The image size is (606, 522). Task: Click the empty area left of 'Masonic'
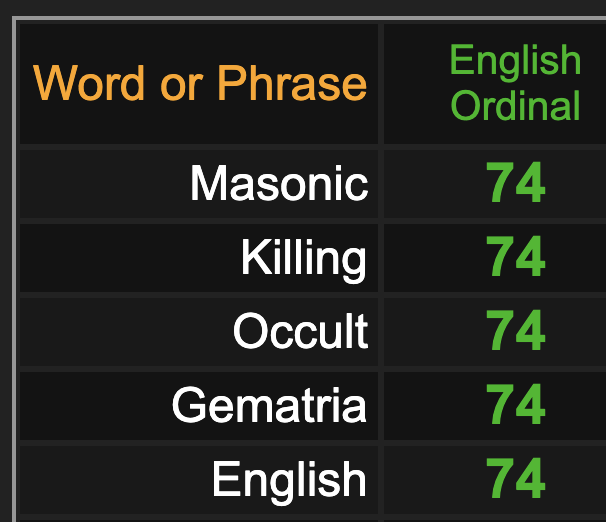pos(102,184)
